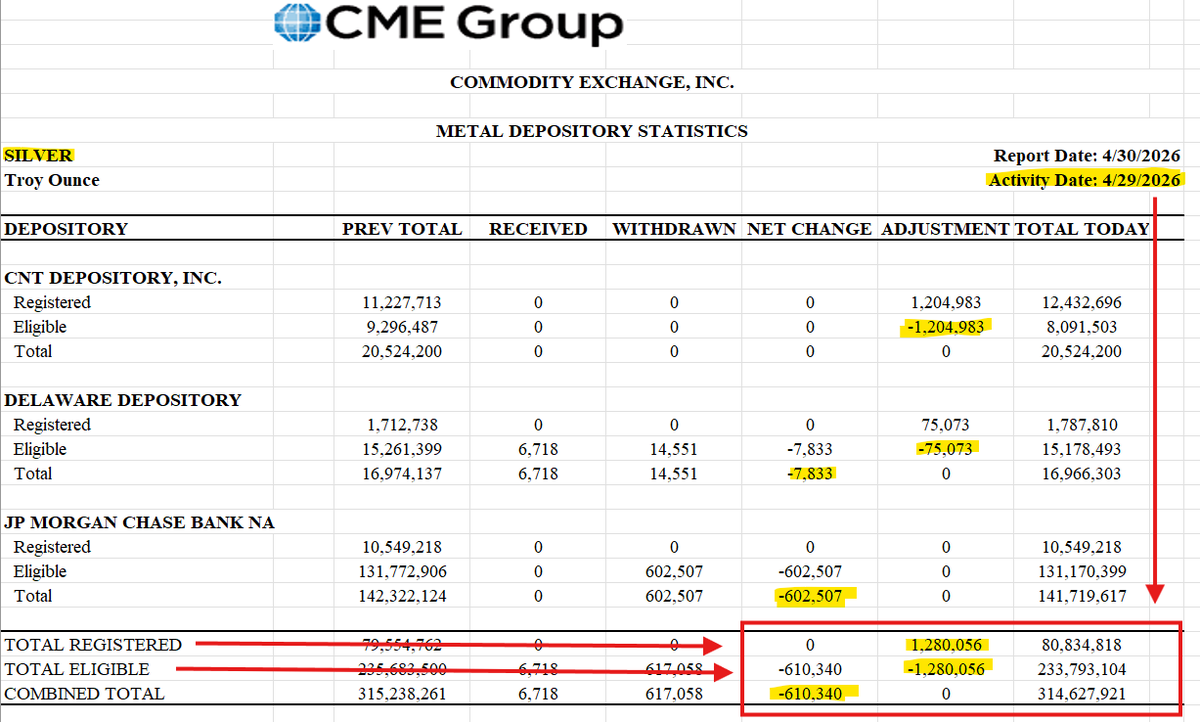
Task: Select the 'METAL DEPOSITORY STATISTICS' heading
Action: tap(592, 131)
